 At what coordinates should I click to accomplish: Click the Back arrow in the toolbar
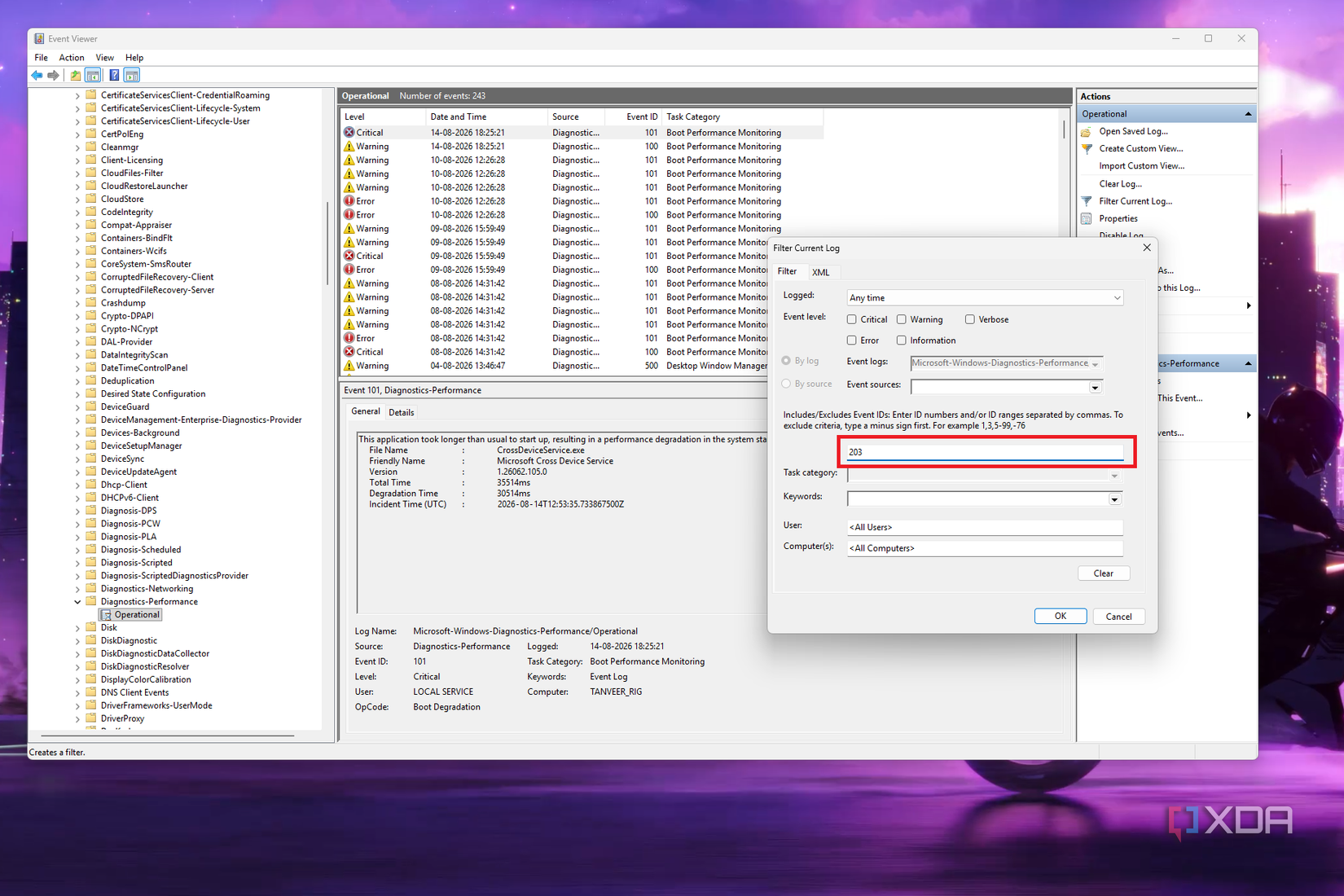click(37, 75)
